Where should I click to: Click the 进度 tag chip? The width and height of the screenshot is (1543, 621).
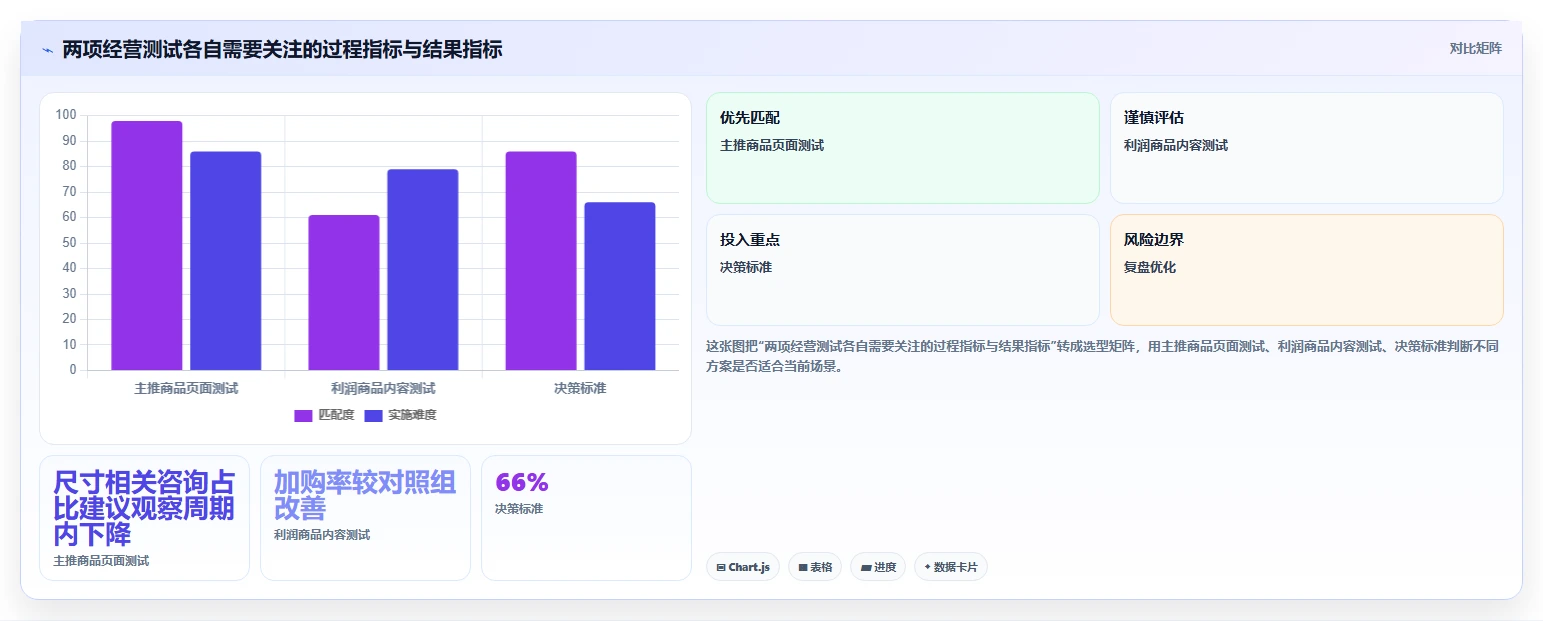coord(878,567)
